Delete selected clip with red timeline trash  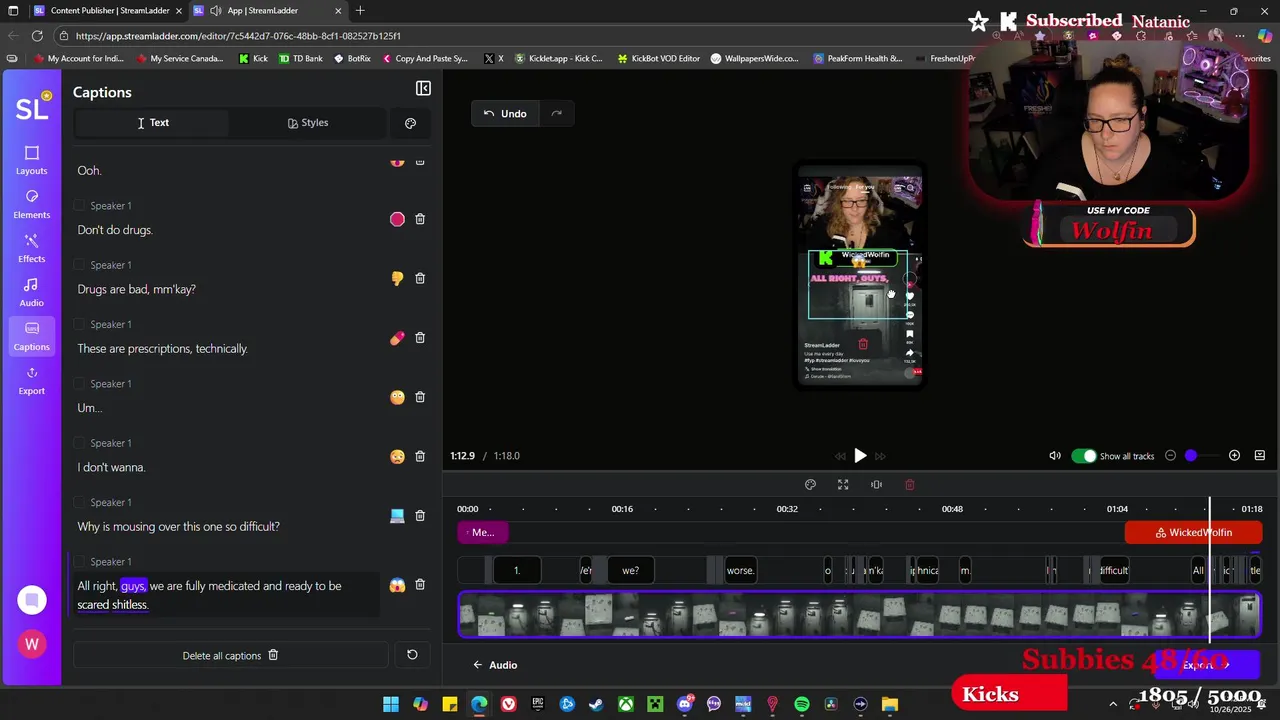point(909,485)
